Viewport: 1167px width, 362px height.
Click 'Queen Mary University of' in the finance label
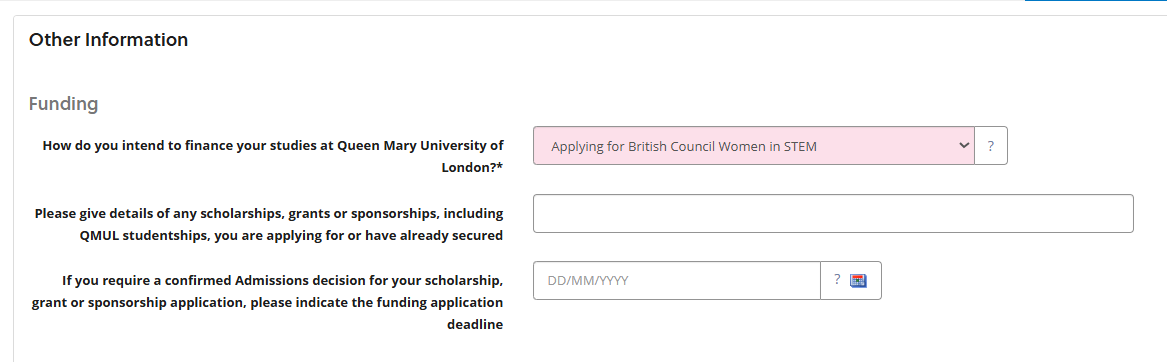pos(421,145)
